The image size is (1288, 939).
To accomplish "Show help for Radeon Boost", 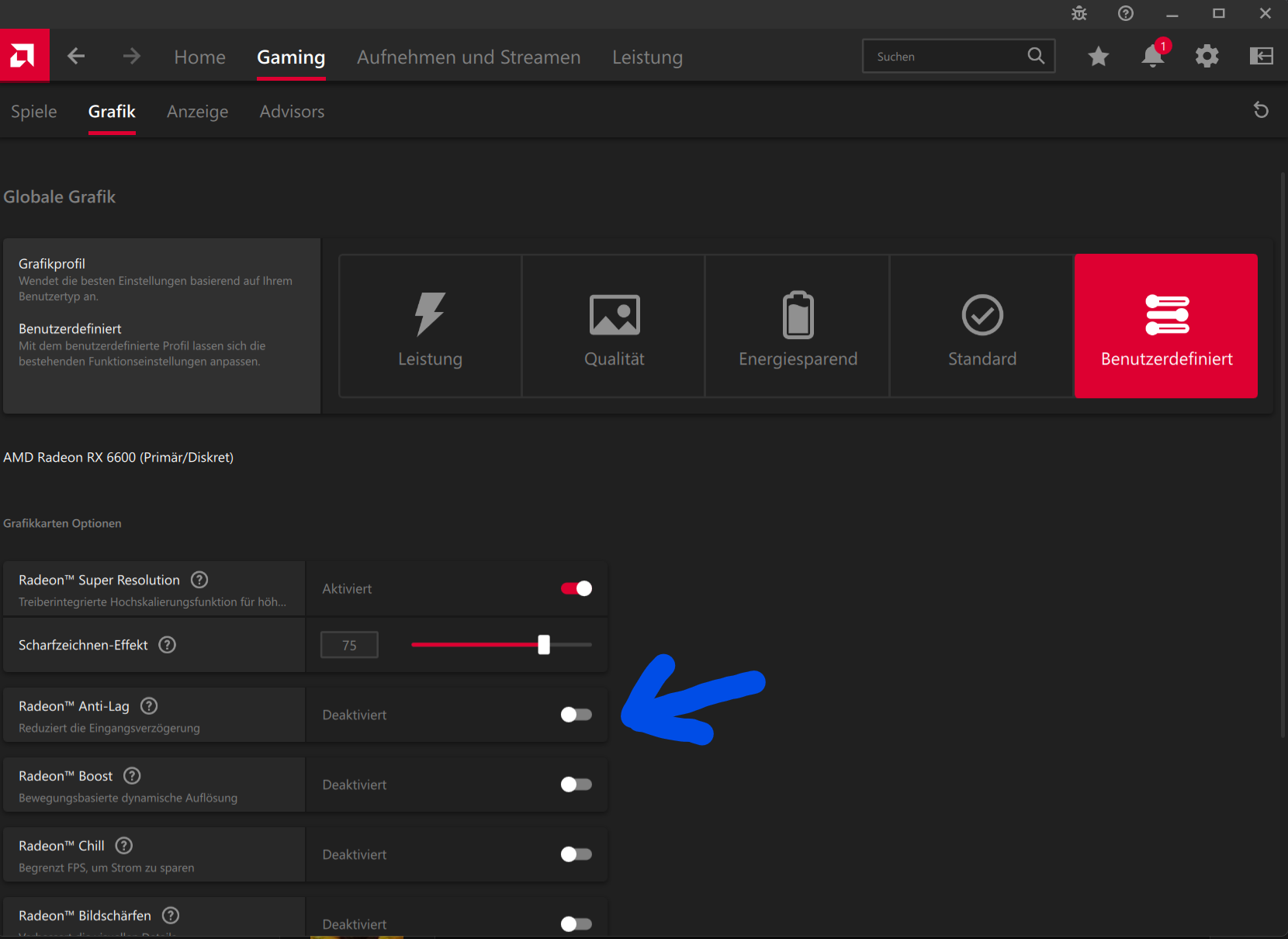I will (133, 775).
